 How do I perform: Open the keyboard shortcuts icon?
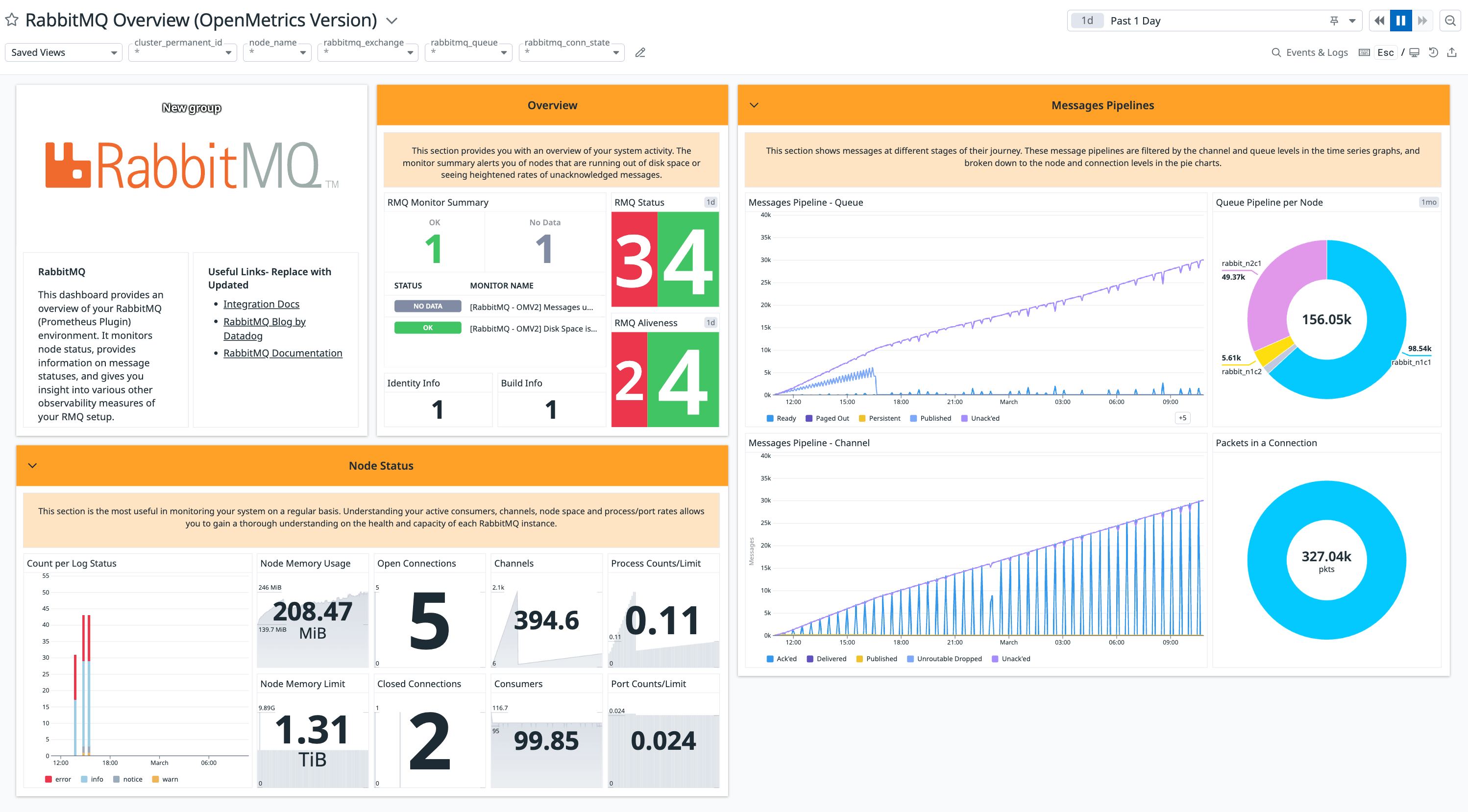coord(1364,52)
